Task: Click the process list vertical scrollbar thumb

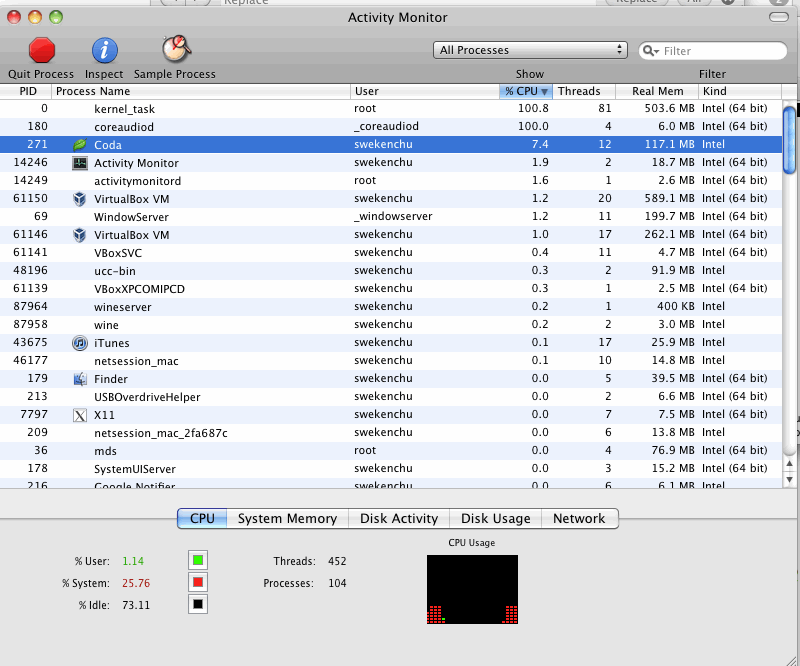Action: [x=789, y=139]
